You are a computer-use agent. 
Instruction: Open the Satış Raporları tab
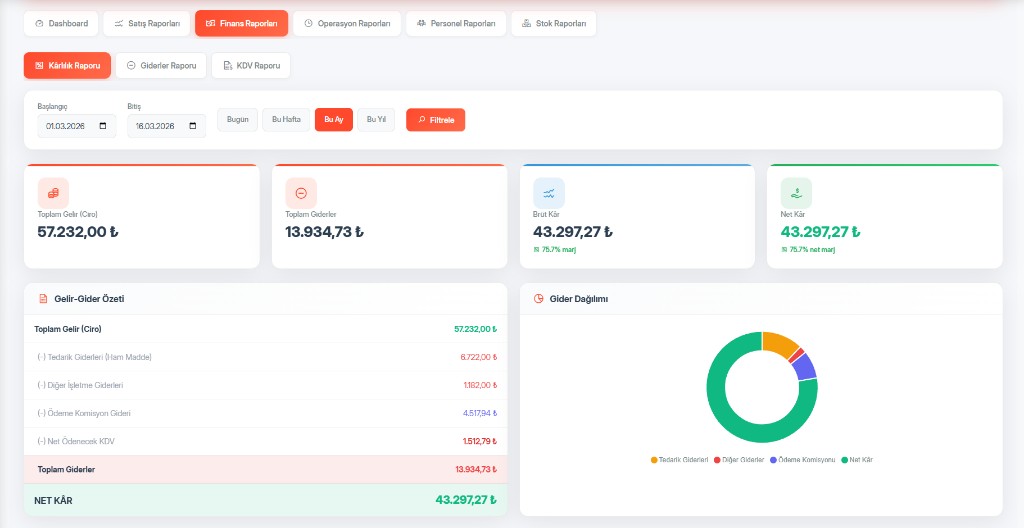point(146,23)
